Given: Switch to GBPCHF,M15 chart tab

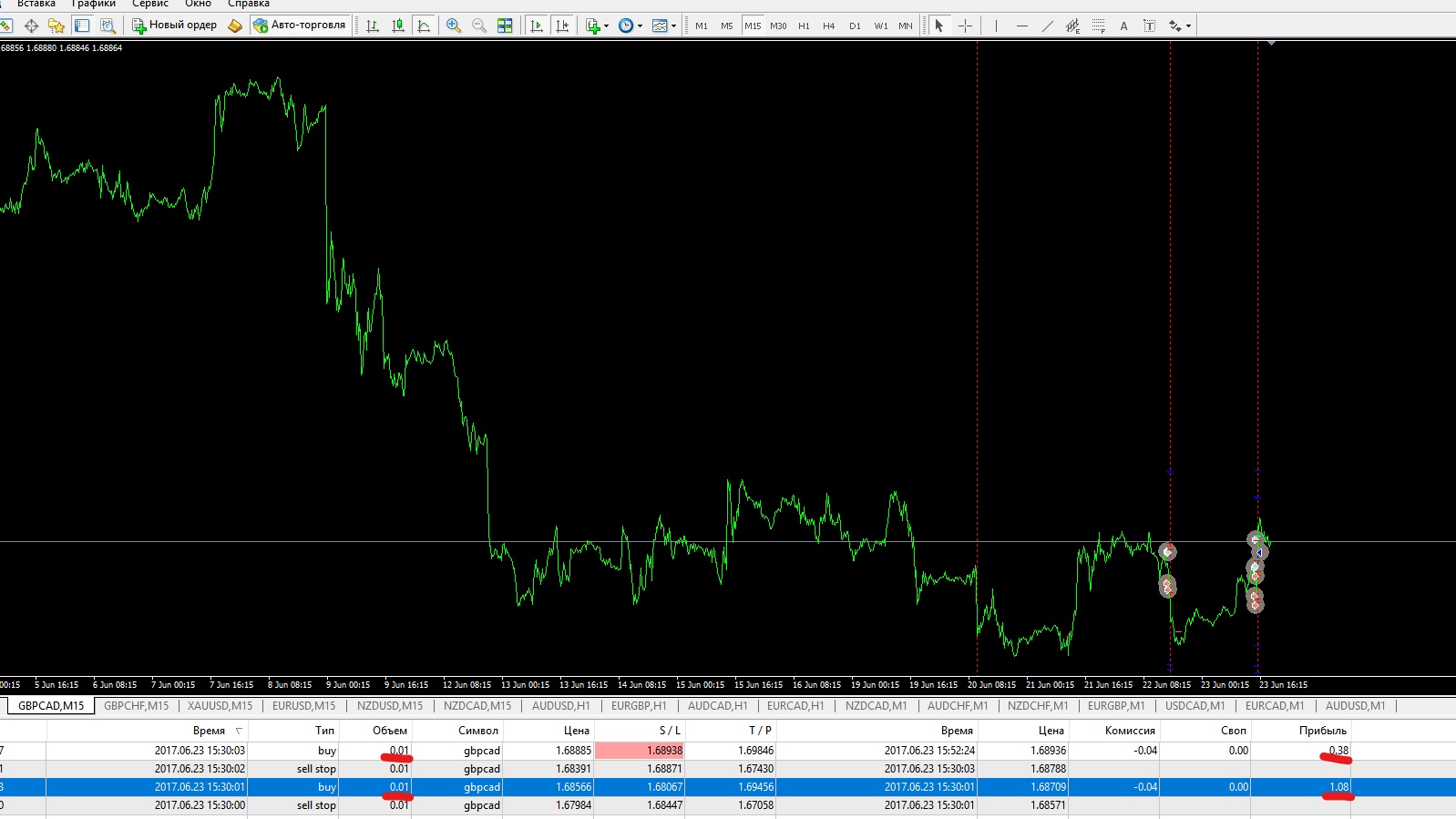Looking at the screenshot, I should pos(136,706).
